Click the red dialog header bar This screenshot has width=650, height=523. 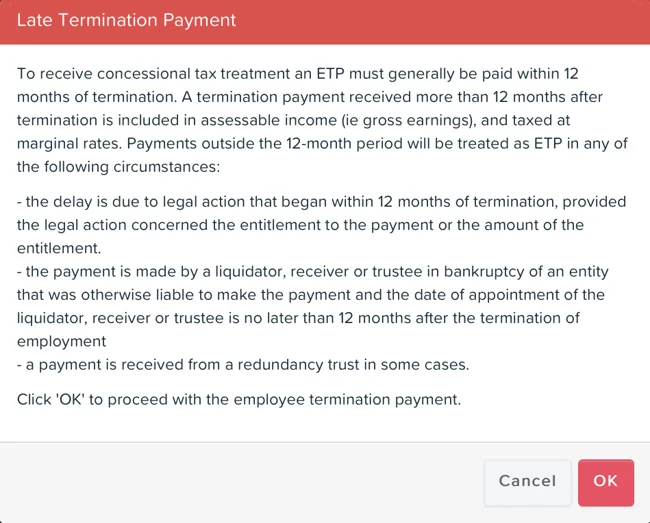pos(325,22)
